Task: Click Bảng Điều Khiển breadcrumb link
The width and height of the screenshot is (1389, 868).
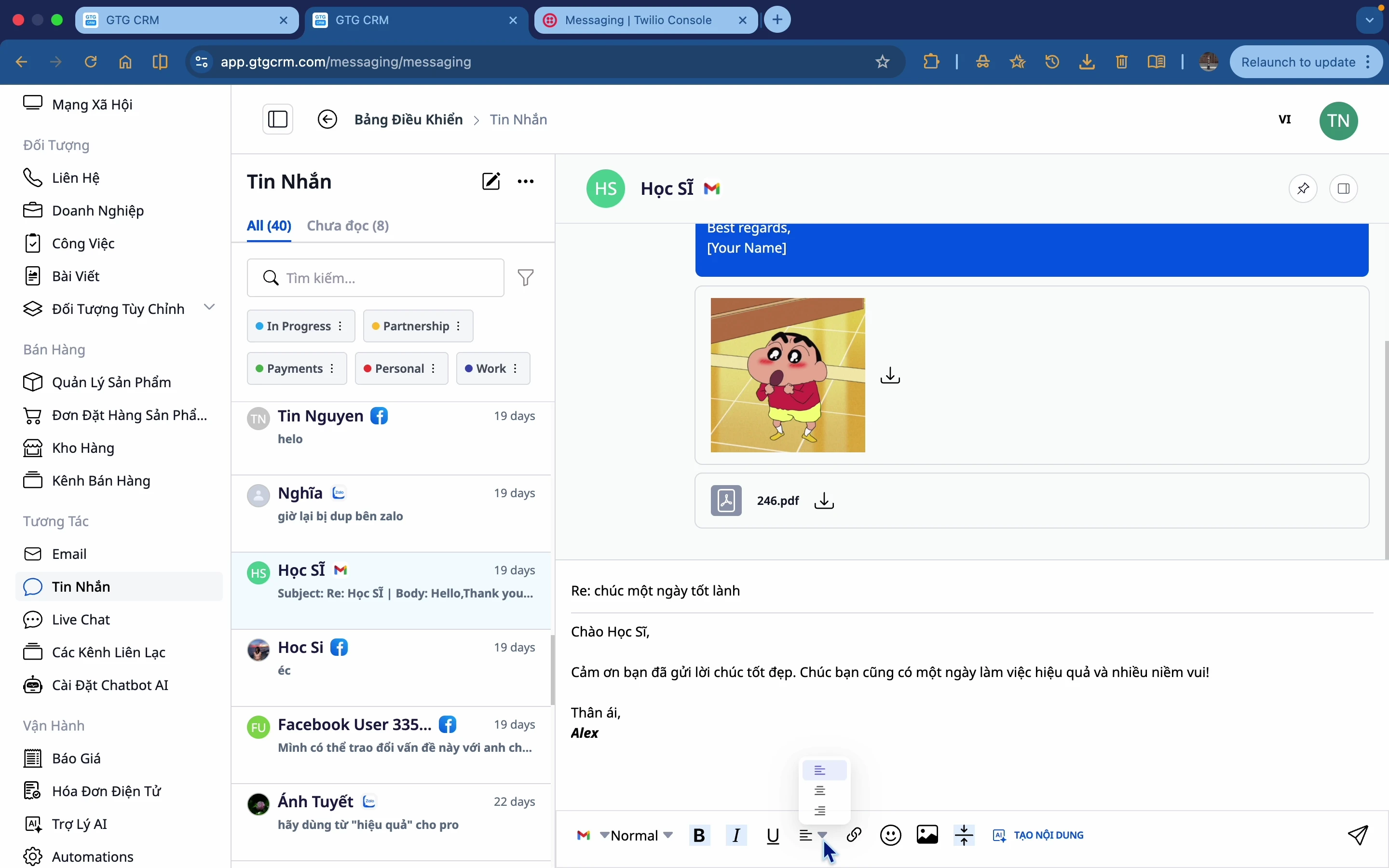Action: click(408, 120)
